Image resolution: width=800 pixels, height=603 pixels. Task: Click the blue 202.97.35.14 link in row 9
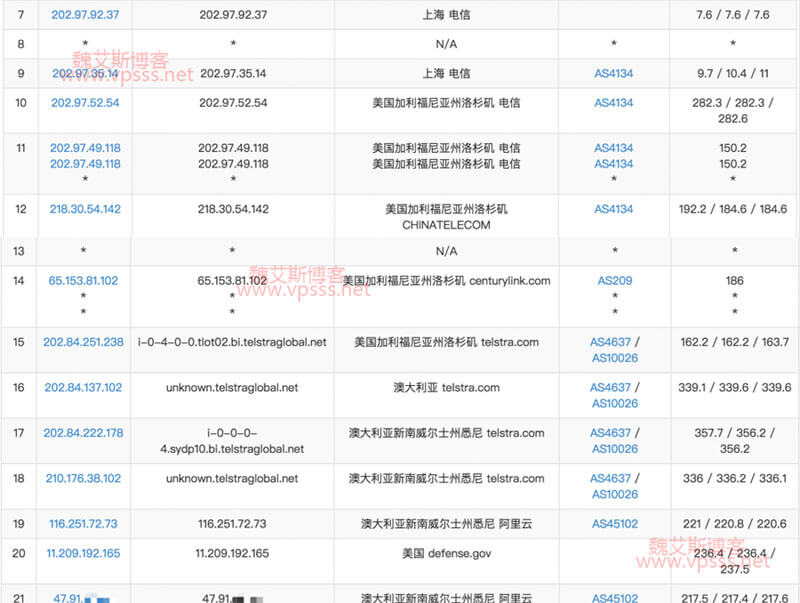click(84, 74)
